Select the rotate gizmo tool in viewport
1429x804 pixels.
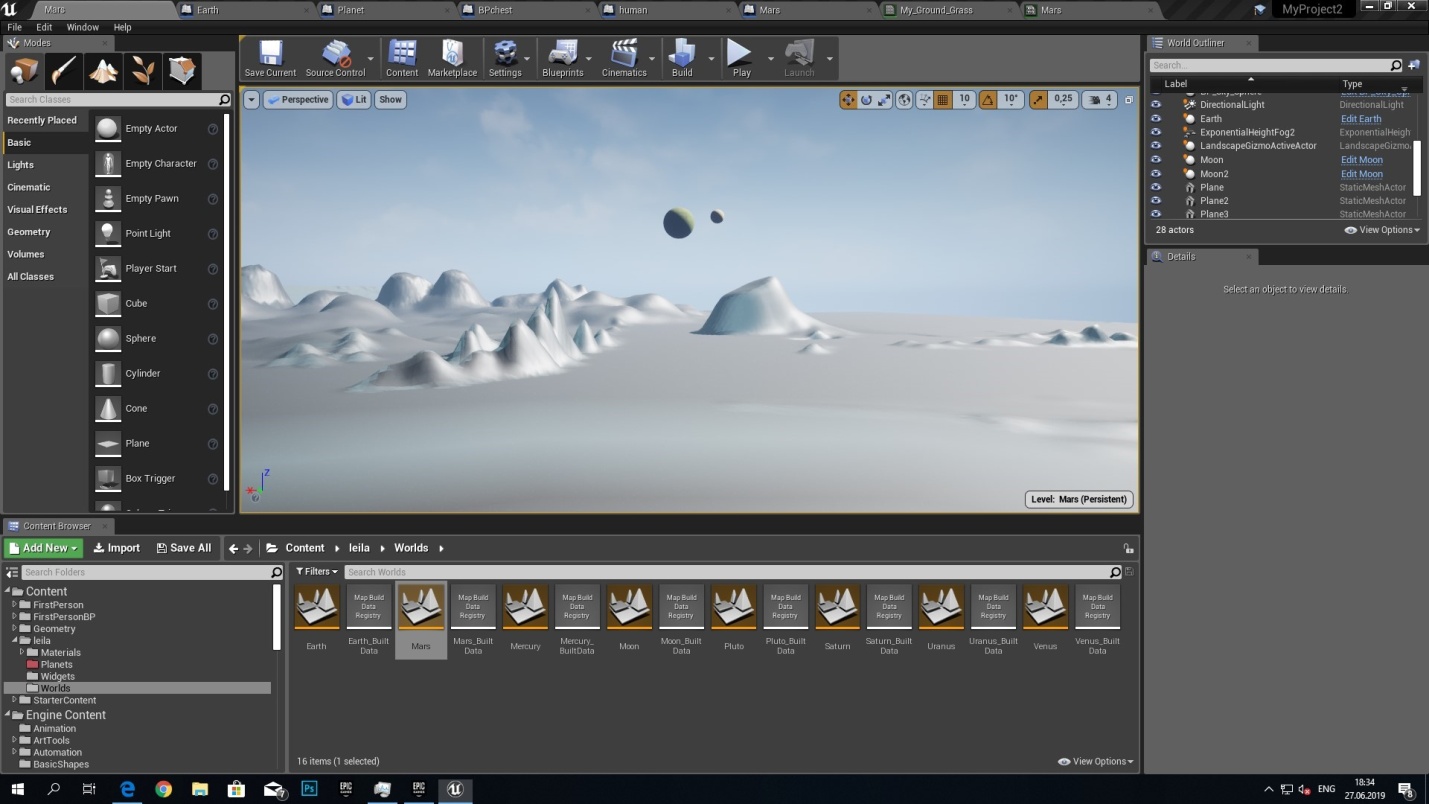pyautogui.click(x=866, y=100)
